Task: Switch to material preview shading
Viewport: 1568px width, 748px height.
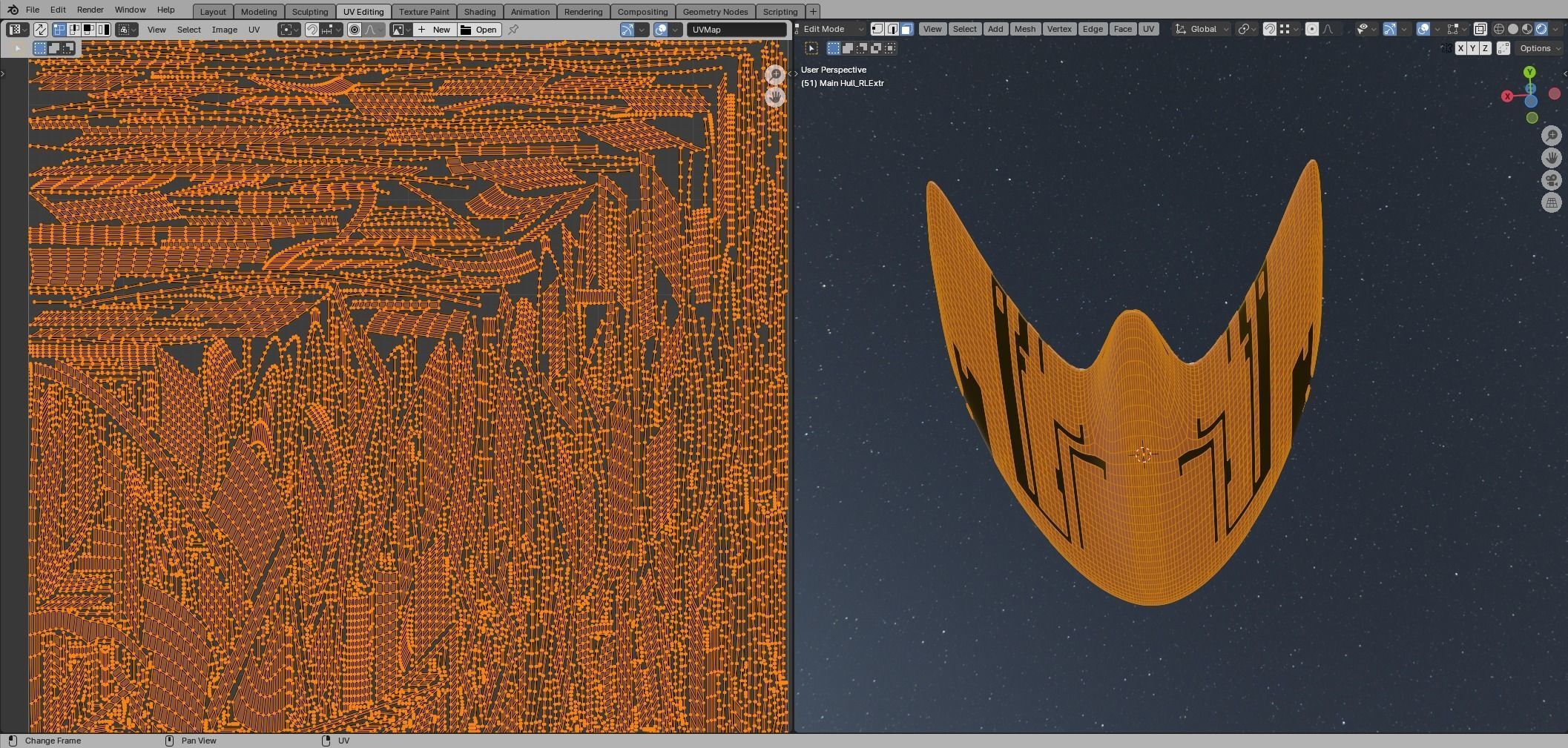Action: click(x=1527, y=29)
